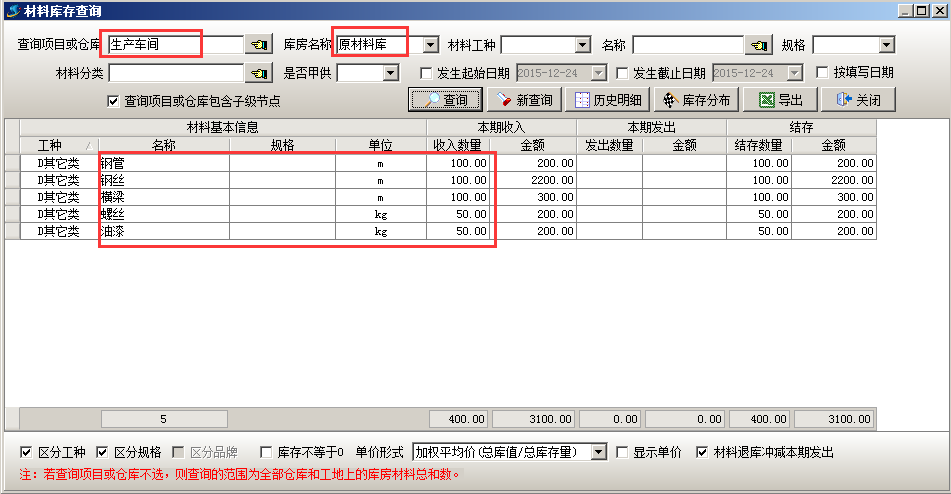
Task: Minimize the 材料库存查询 window
Action: [906, 11]
